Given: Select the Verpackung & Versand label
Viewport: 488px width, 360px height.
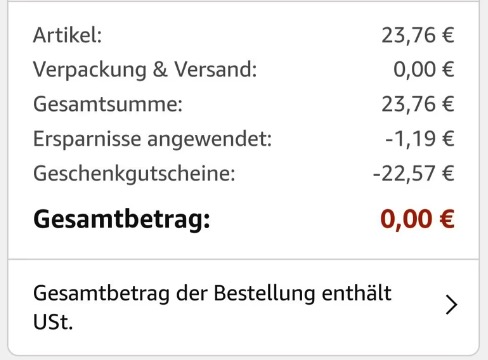Looking at the screenshot, I should (x=145, y=70).
